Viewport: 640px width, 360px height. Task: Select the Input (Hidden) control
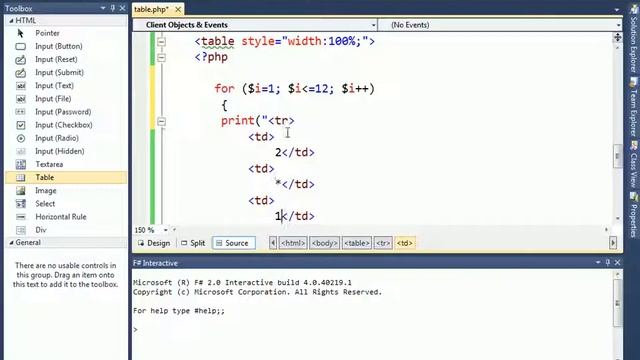[x=66, y=151]
